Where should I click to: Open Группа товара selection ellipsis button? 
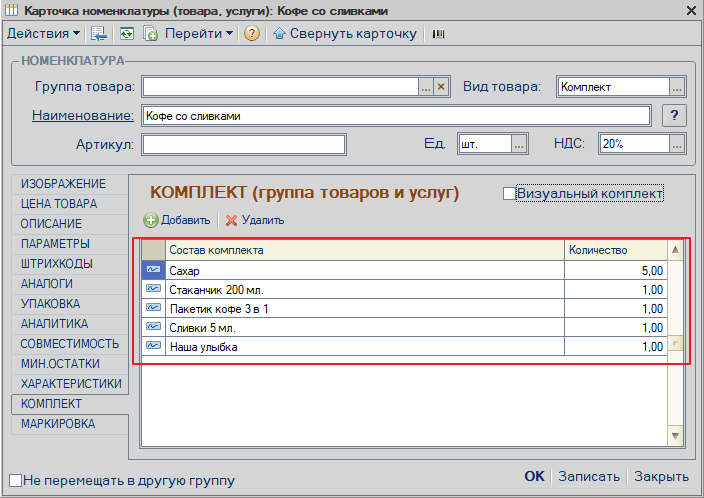426,87
